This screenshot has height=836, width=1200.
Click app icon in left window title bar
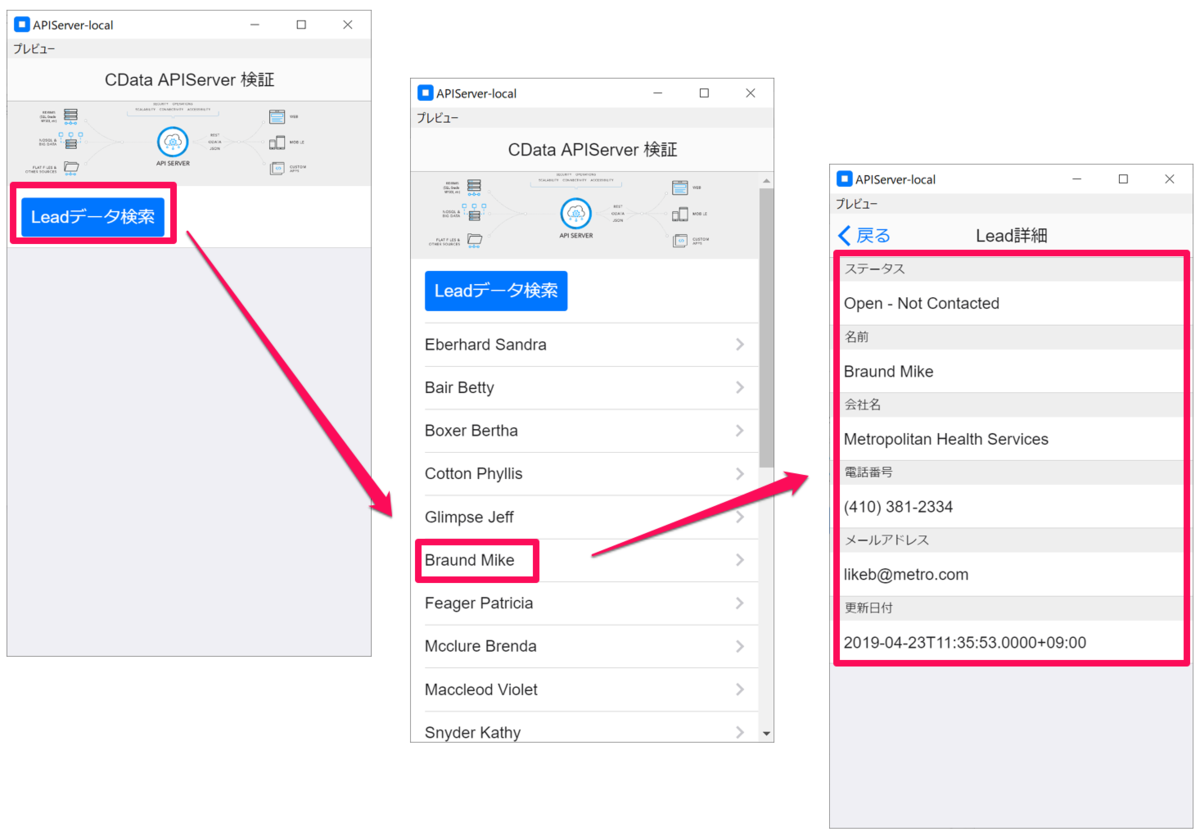tap(21, 25)
